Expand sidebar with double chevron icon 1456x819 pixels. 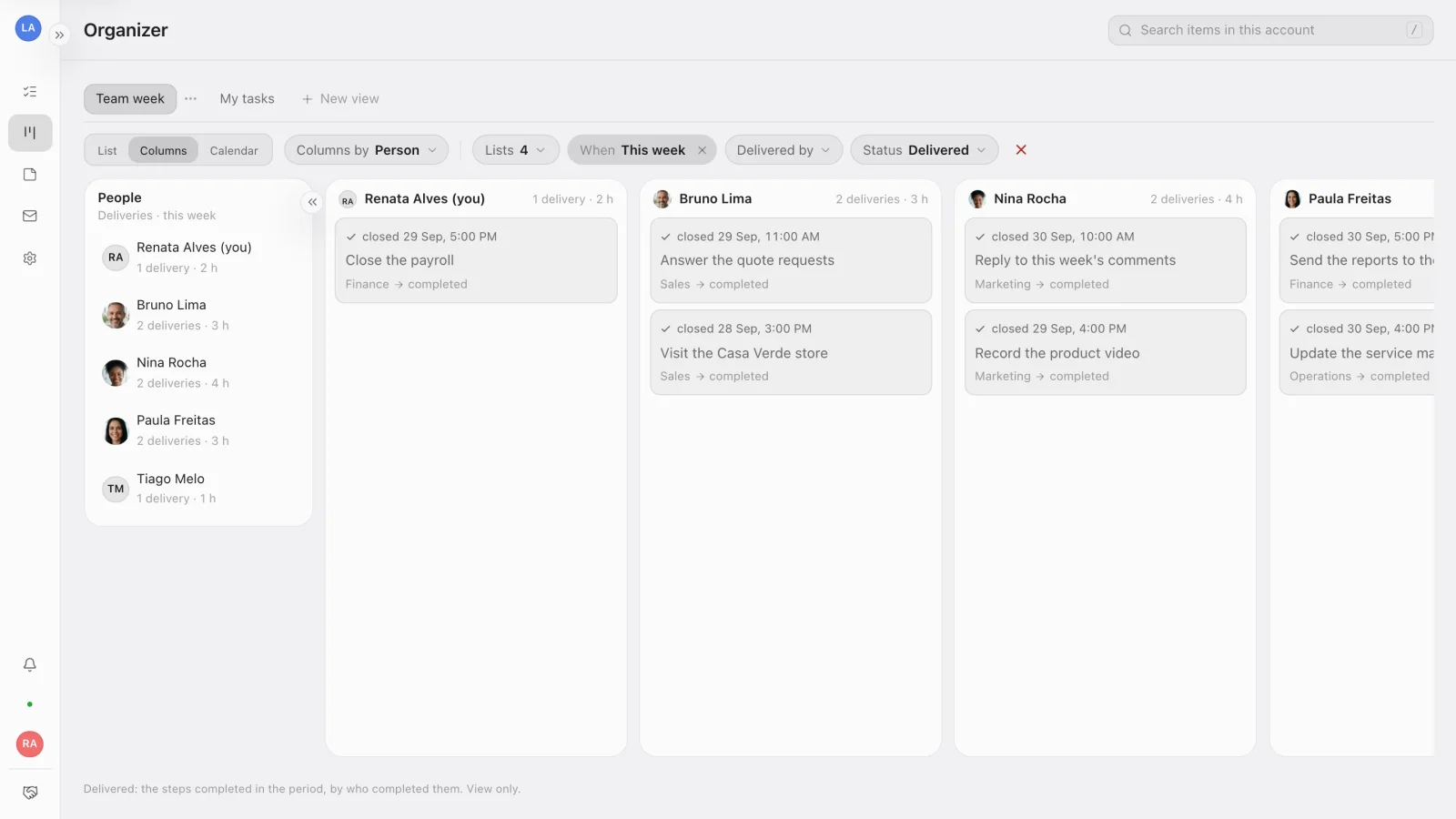(59, 35)
